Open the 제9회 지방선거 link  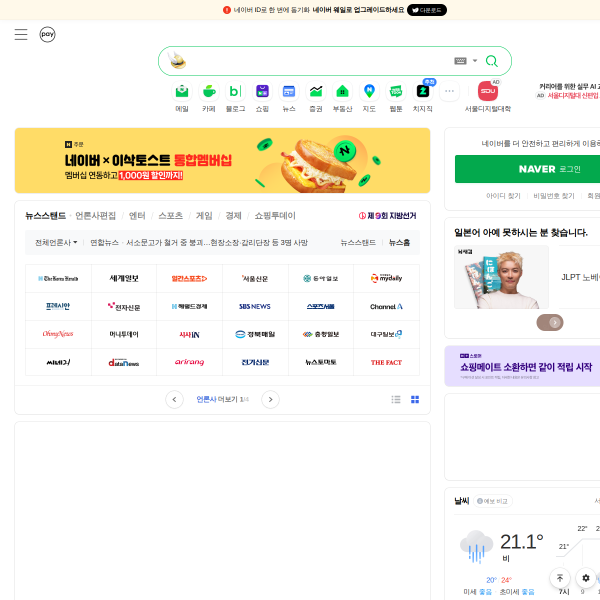coord(387,216)
